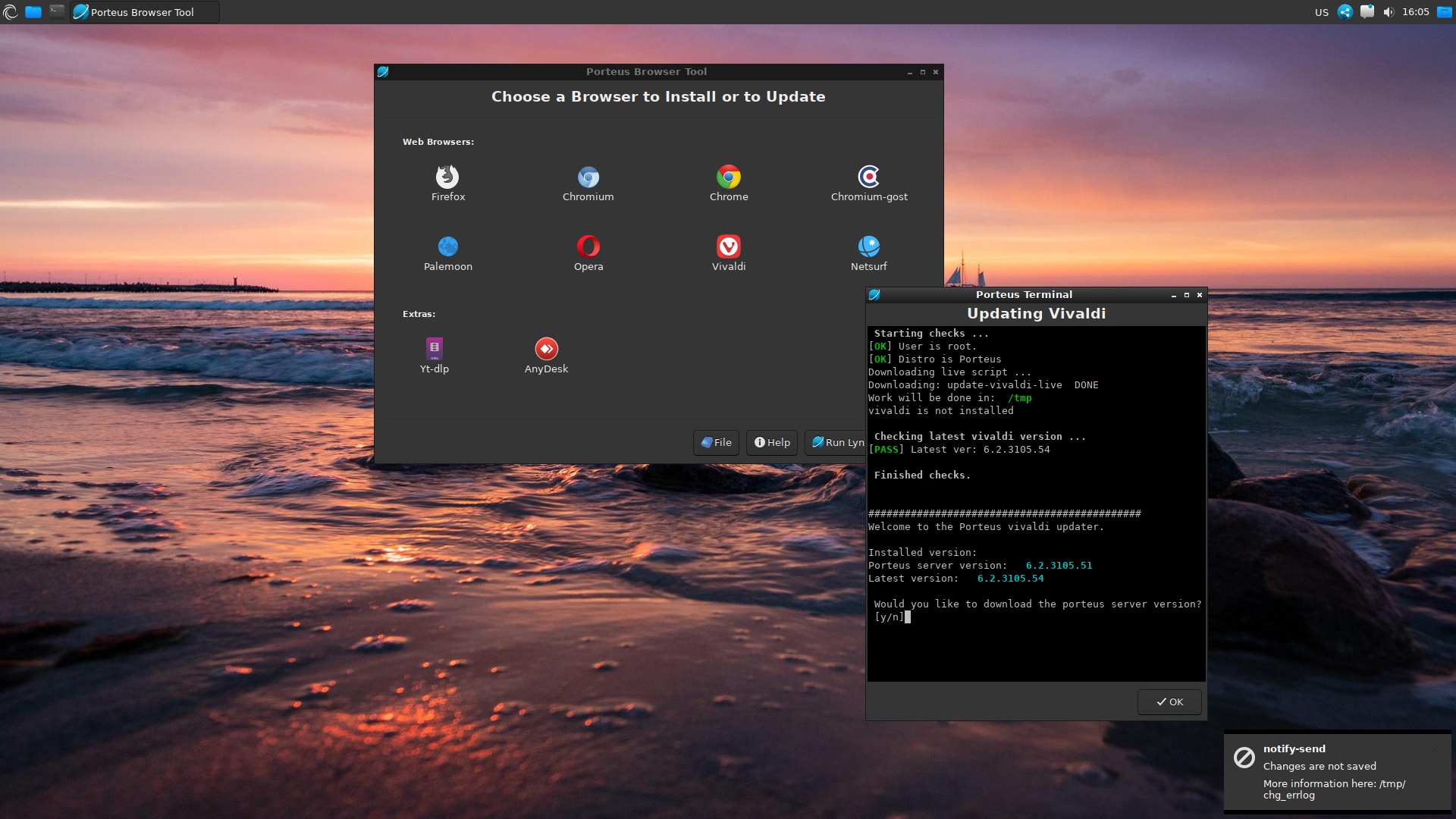This screenshot has height=819, width=1456.
Task: Select the Opera browser icon
Action: coord(588,246)
